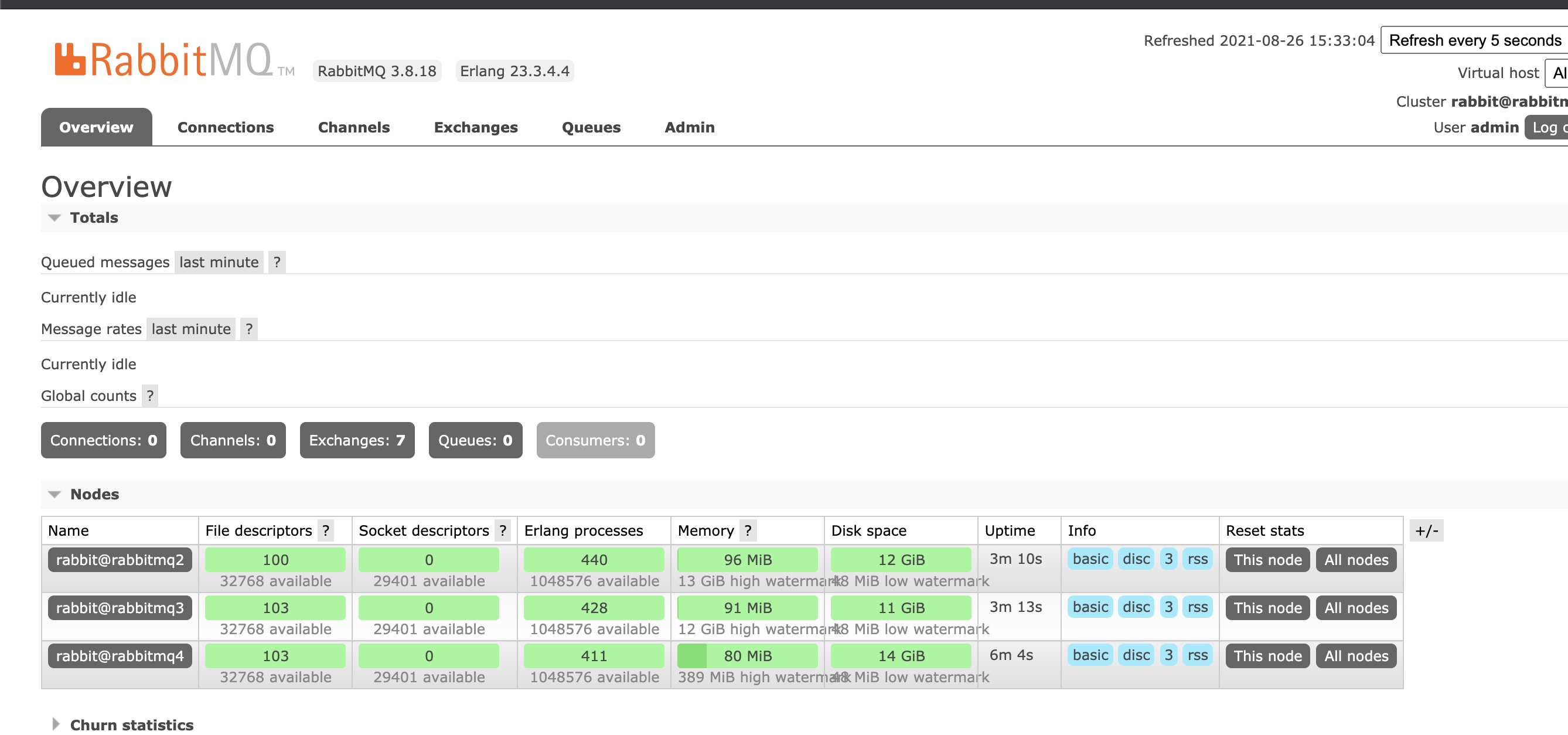Viewport: 1568px width, 735px height.
Task: Open help for File descriptors column
Action: click(326, 530)
